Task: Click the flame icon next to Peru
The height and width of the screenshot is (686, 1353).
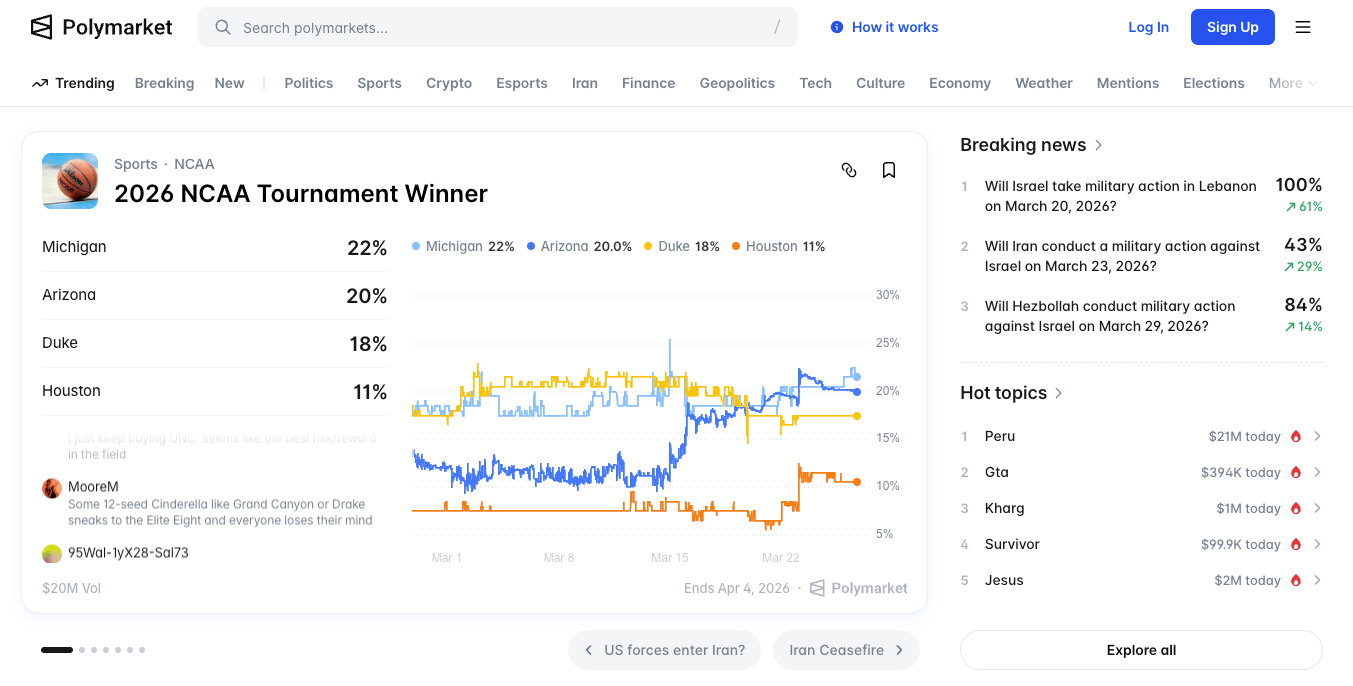Action: coord(1296,436)
